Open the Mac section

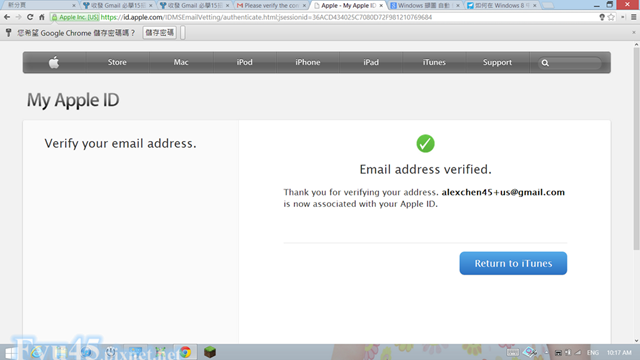click(181, 62)
